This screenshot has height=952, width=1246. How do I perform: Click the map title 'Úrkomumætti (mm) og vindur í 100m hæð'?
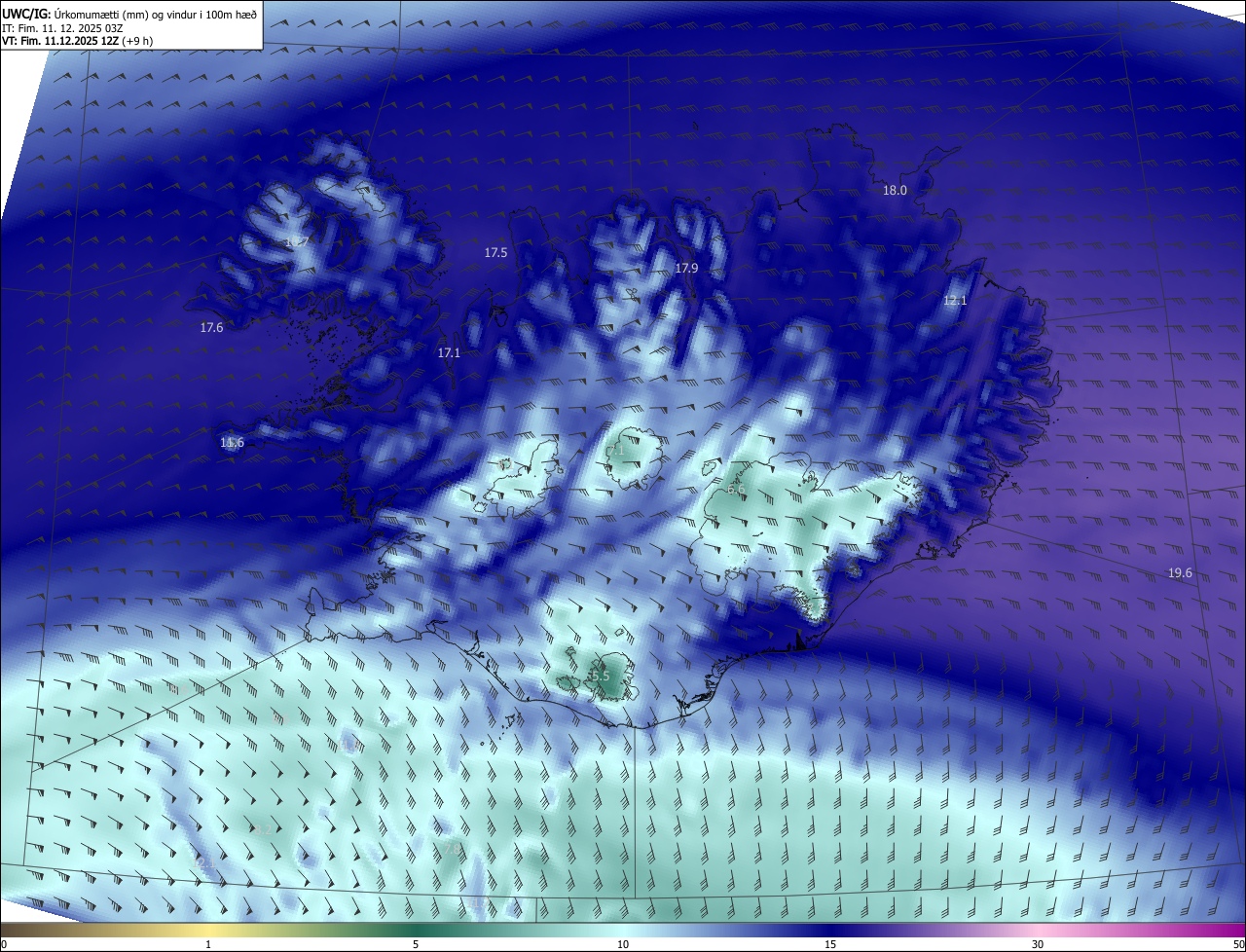click(x=156, y=14)
